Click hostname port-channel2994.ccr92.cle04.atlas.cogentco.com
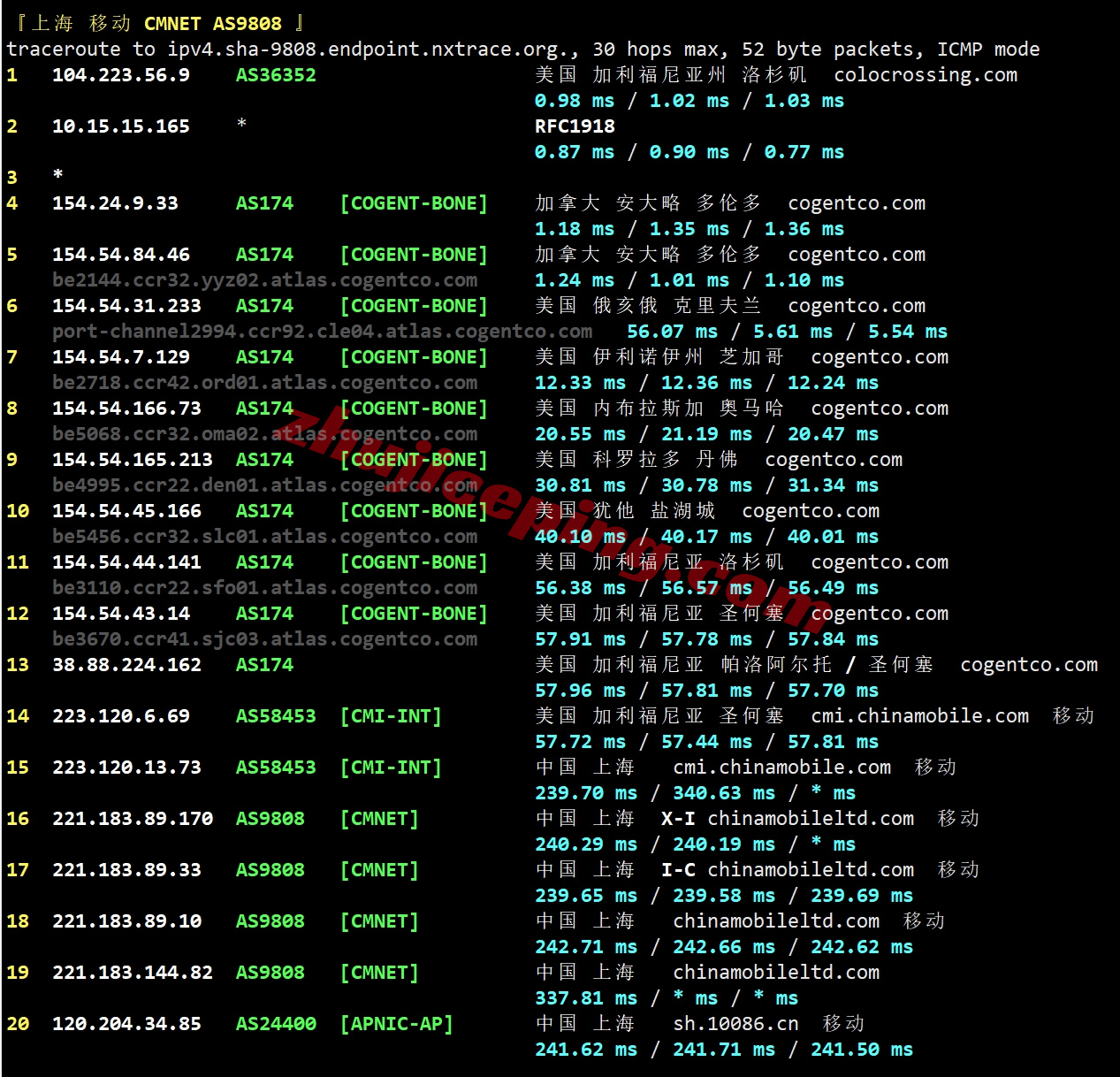1120x1077 pixels. 322,332
